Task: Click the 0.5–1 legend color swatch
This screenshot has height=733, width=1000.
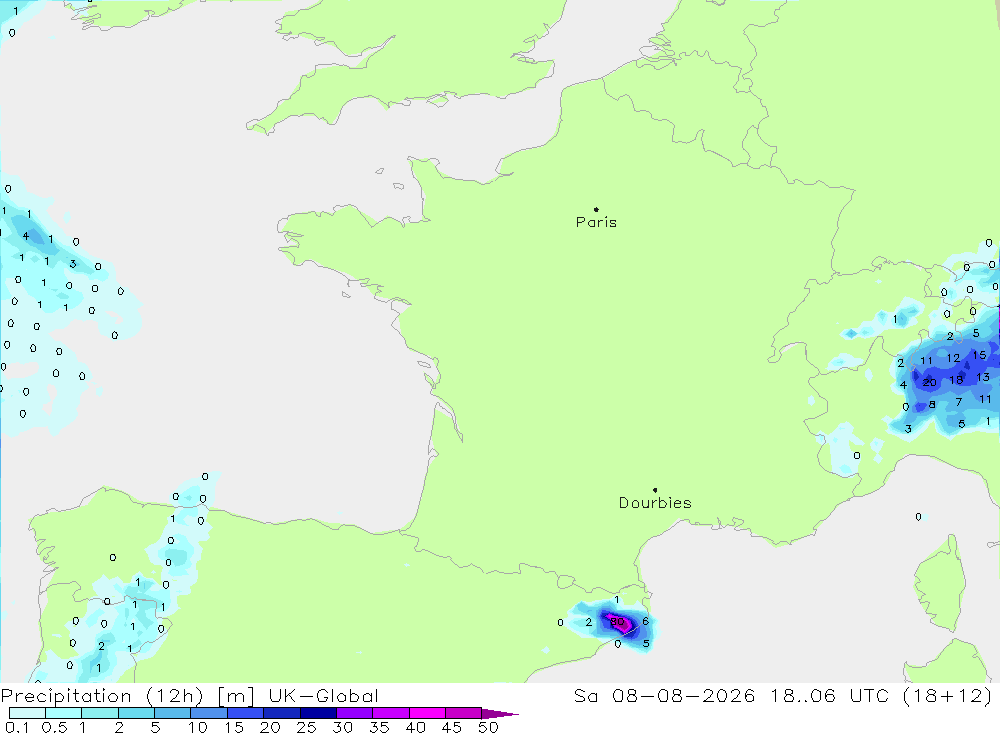Action: pyautogui.click(x=63, y=713)
